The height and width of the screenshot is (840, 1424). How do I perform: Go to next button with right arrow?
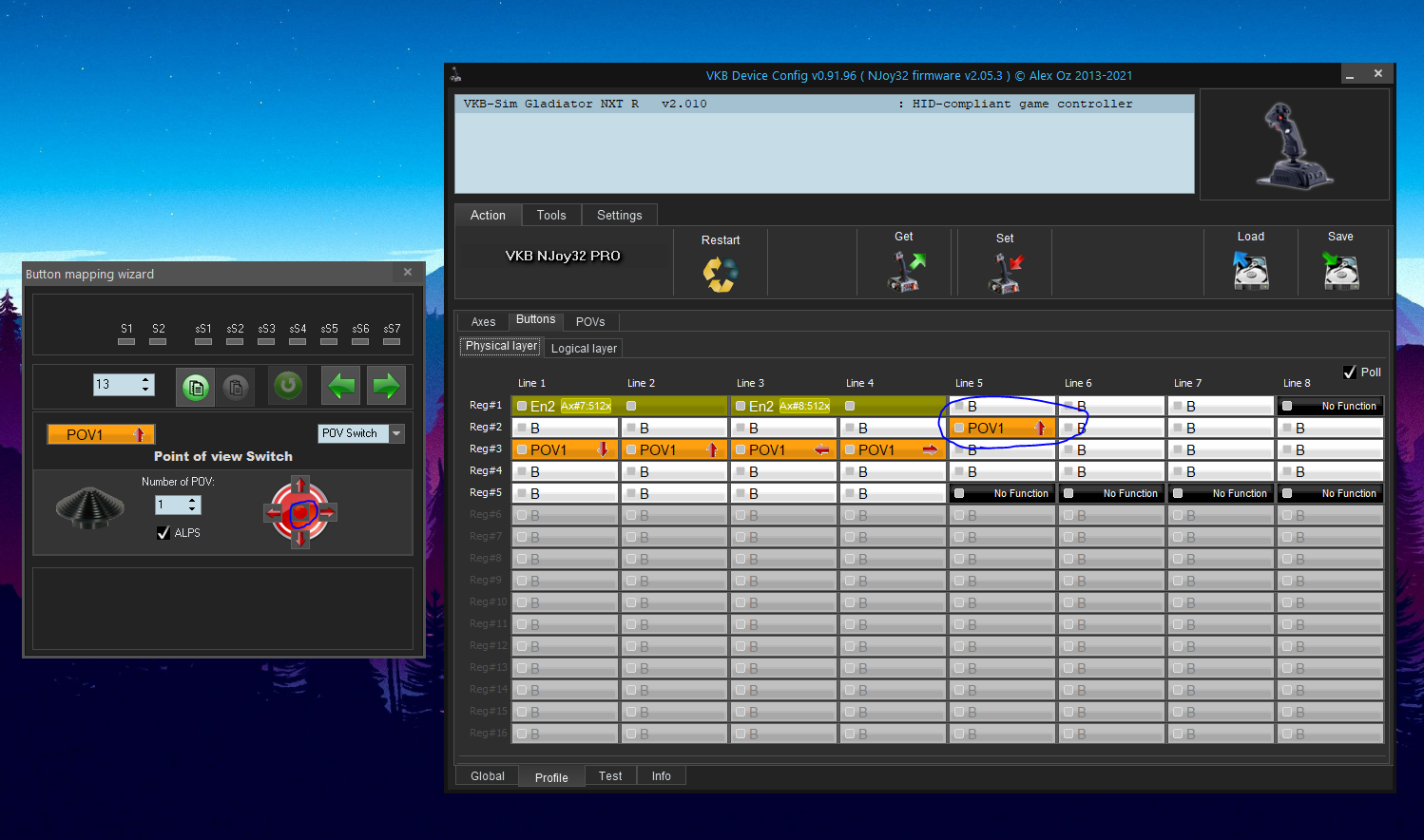(x=386, y=385)
